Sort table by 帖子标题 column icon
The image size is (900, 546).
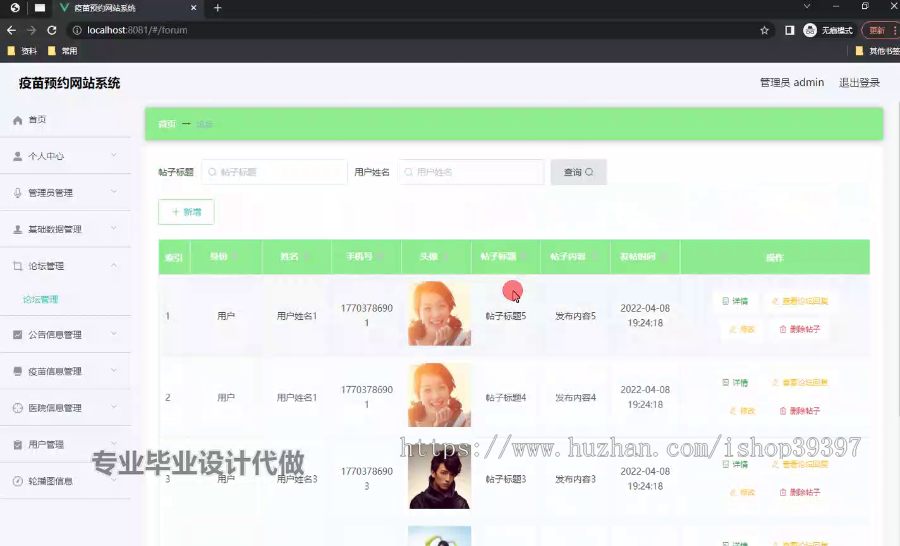524,257
